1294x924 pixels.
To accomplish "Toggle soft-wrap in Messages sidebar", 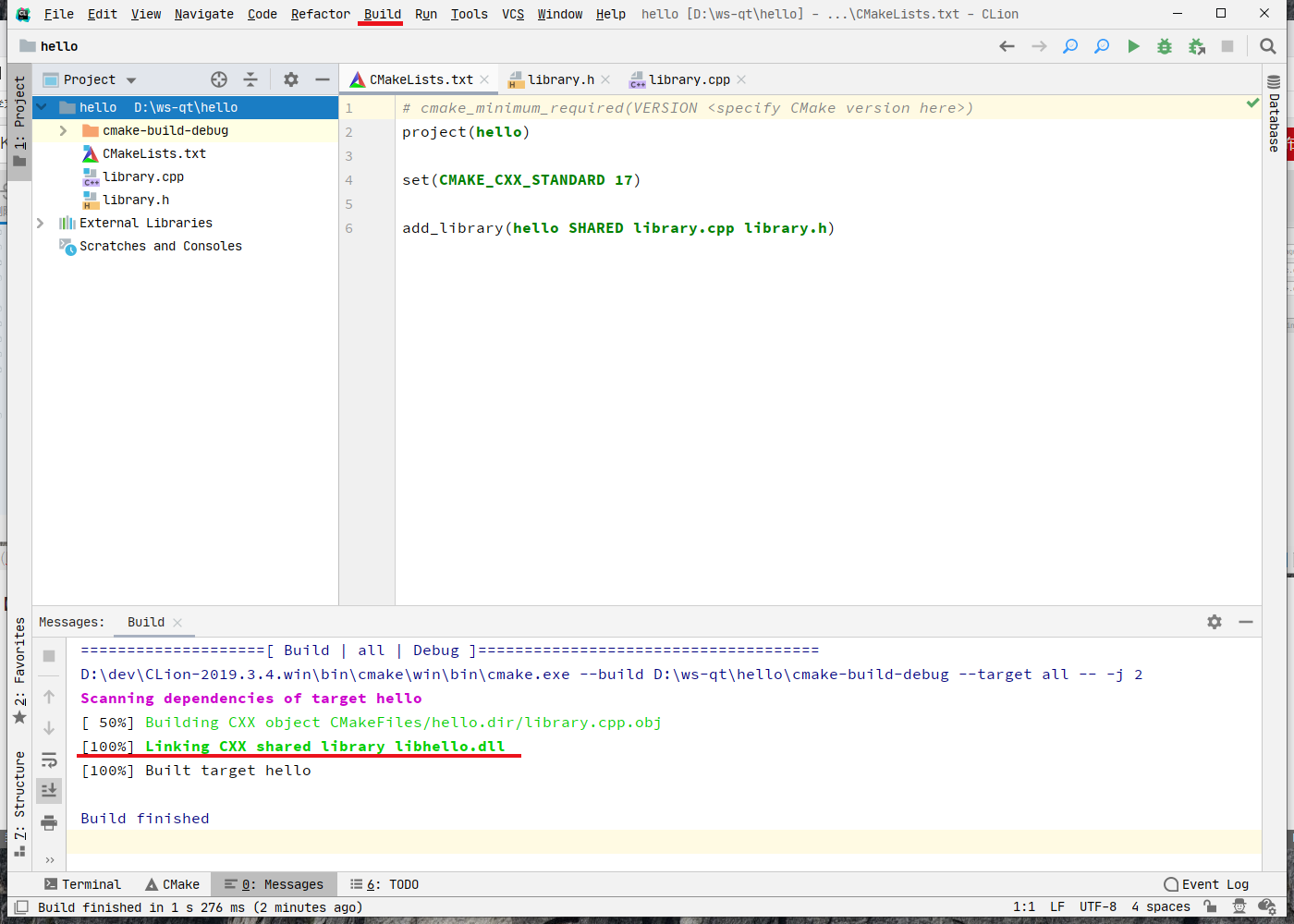I will (49, 760).
